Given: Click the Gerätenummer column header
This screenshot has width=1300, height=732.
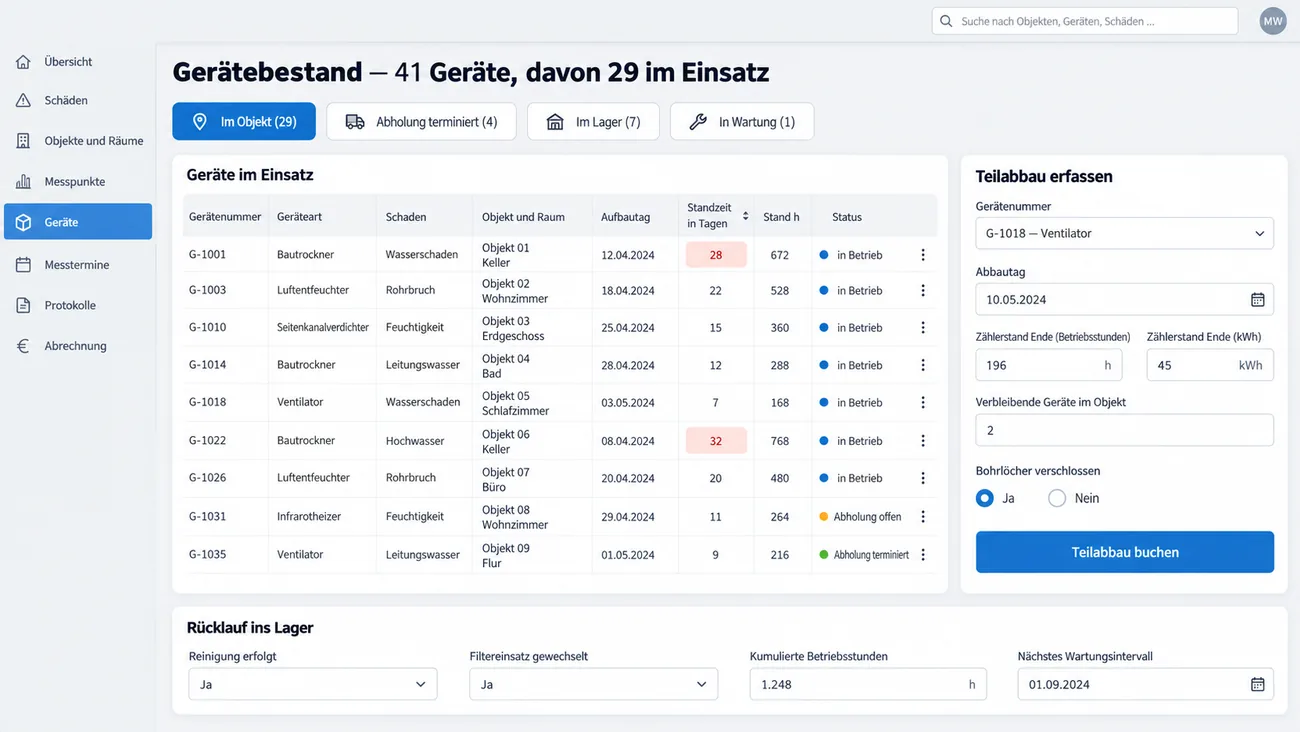Looking at the screenshot, I should click(x=225, y=217).
